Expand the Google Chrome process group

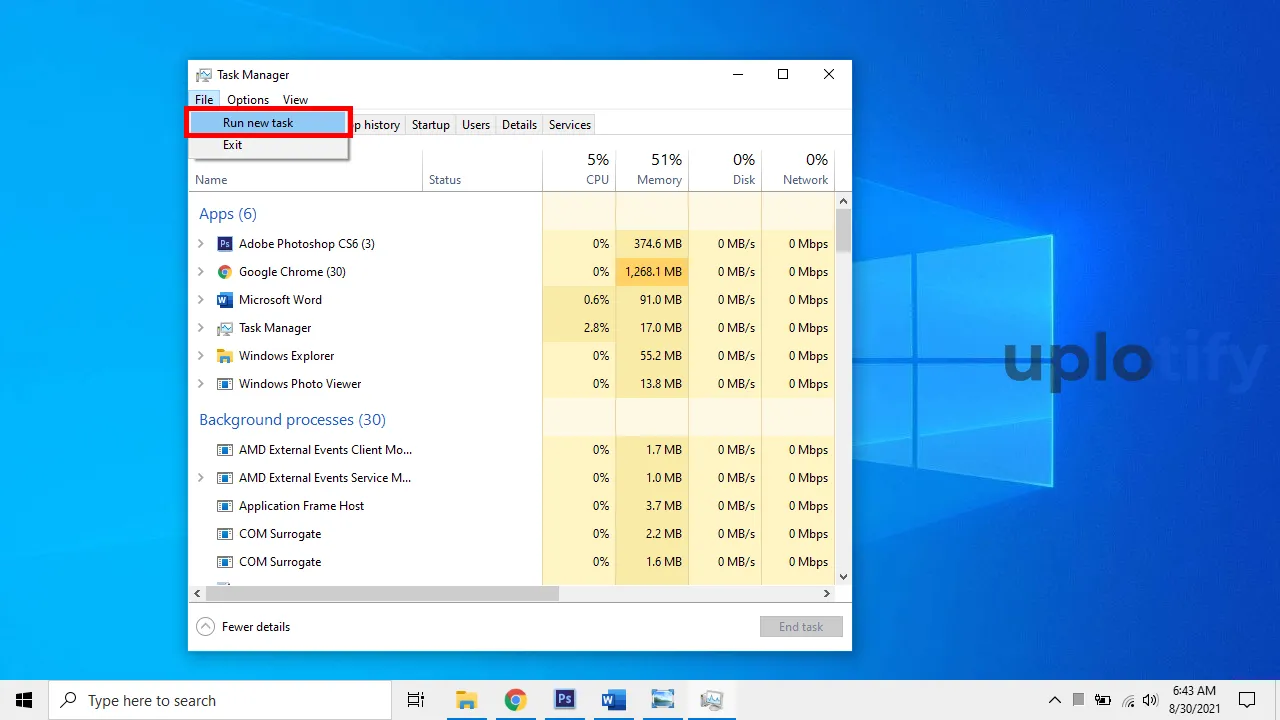[x=200, y=272]
